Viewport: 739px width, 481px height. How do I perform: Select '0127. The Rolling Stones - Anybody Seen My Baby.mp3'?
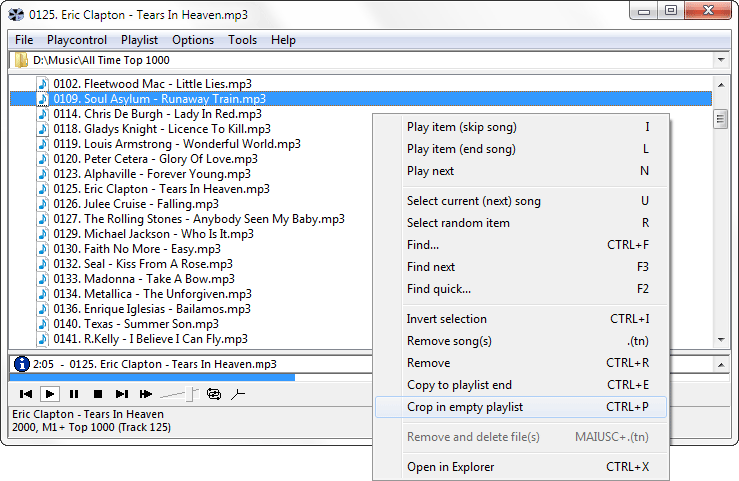pyautogui.click(x=199, y=219)
